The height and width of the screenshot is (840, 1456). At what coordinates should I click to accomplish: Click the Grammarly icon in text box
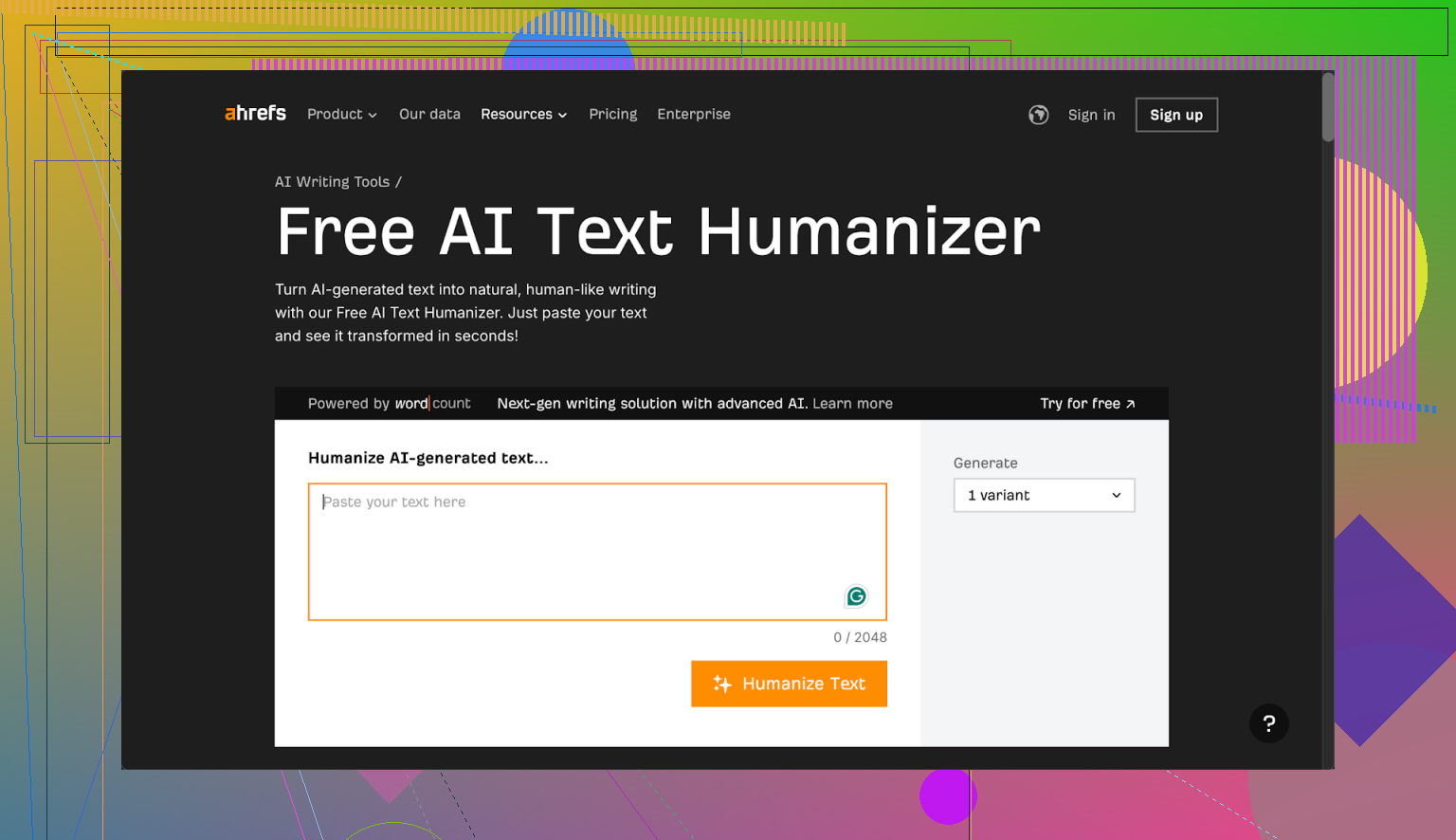856,596
